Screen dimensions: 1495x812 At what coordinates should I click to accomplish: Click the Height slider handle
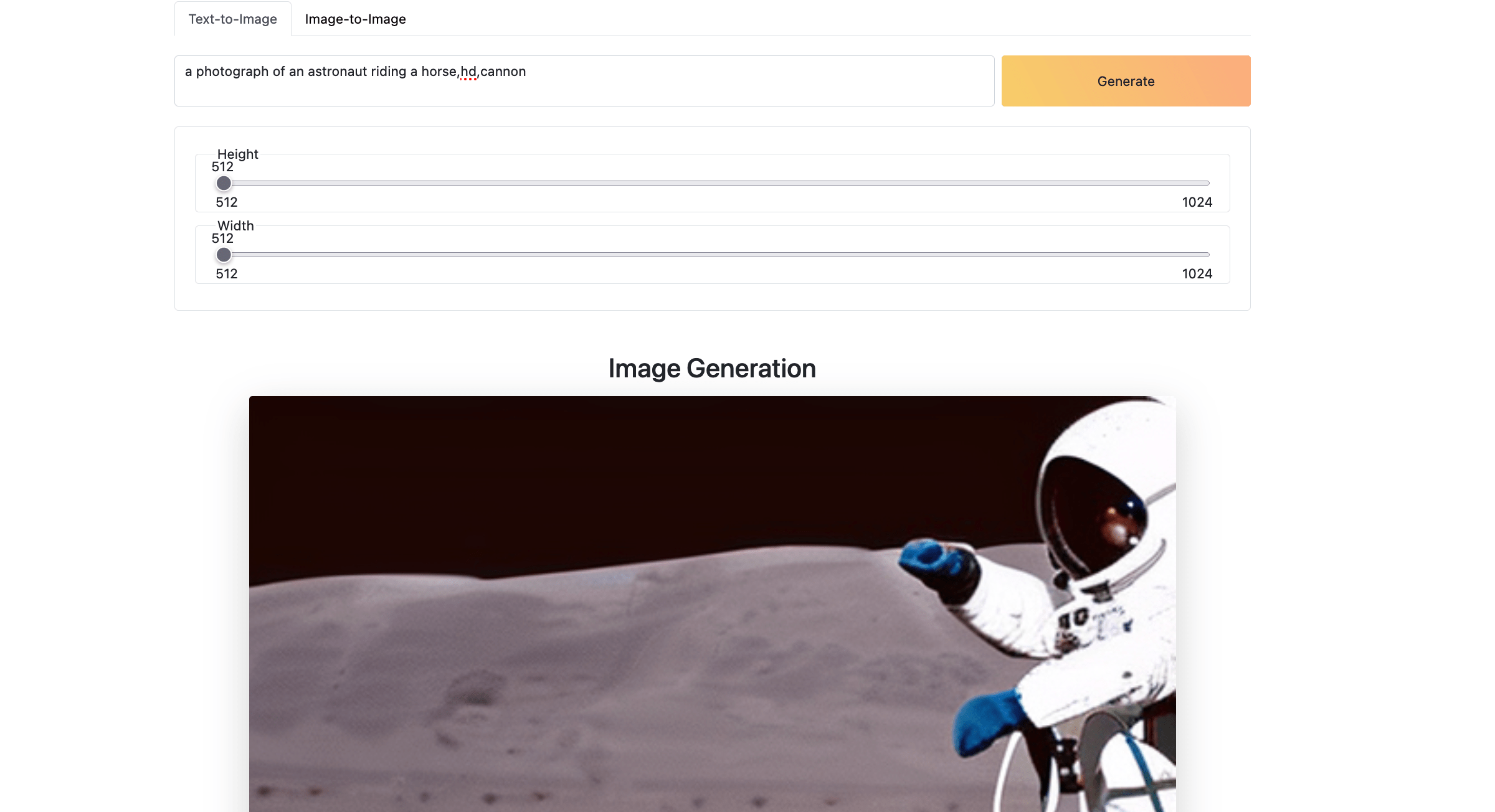pos(224,183)
